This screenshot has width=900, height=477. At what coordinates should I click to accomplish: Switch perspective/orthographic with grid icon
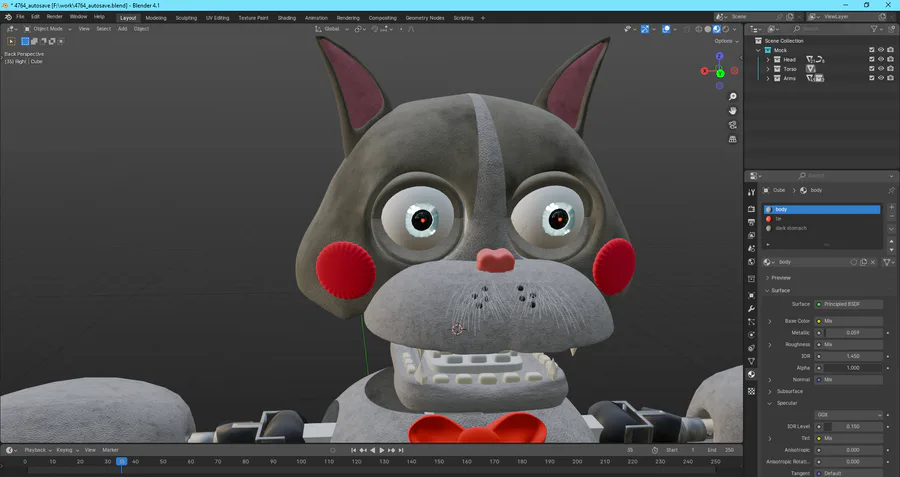[732, 139]
